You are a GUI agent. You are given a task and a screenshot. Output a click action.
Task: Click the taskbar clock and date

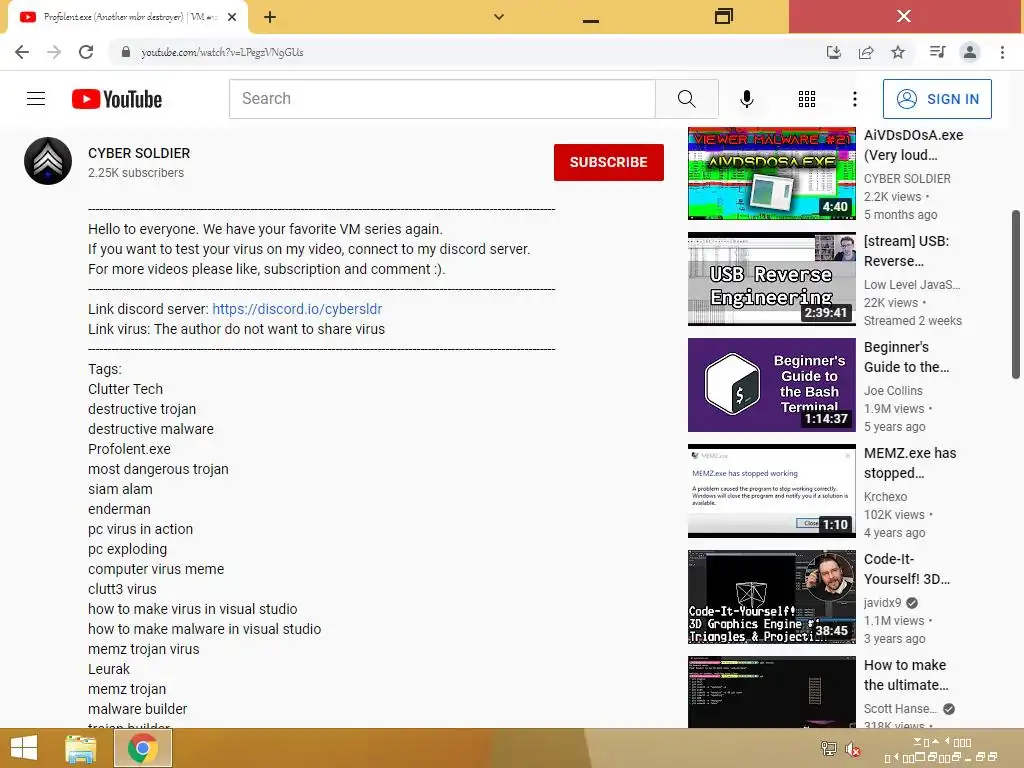(940, 750)
